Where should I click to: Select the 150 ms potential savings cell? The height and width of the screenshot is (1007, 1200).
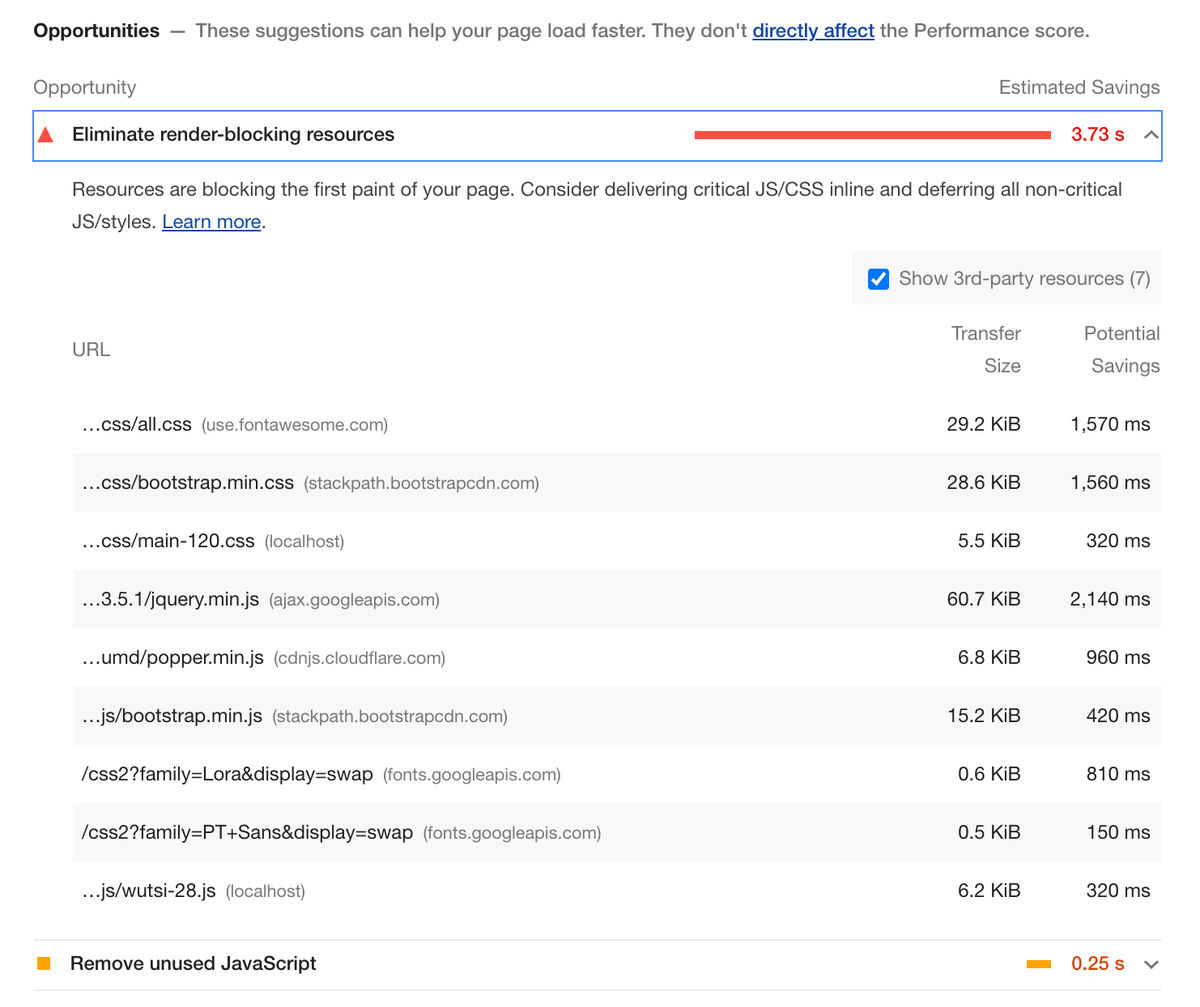tap(1118, 833)
